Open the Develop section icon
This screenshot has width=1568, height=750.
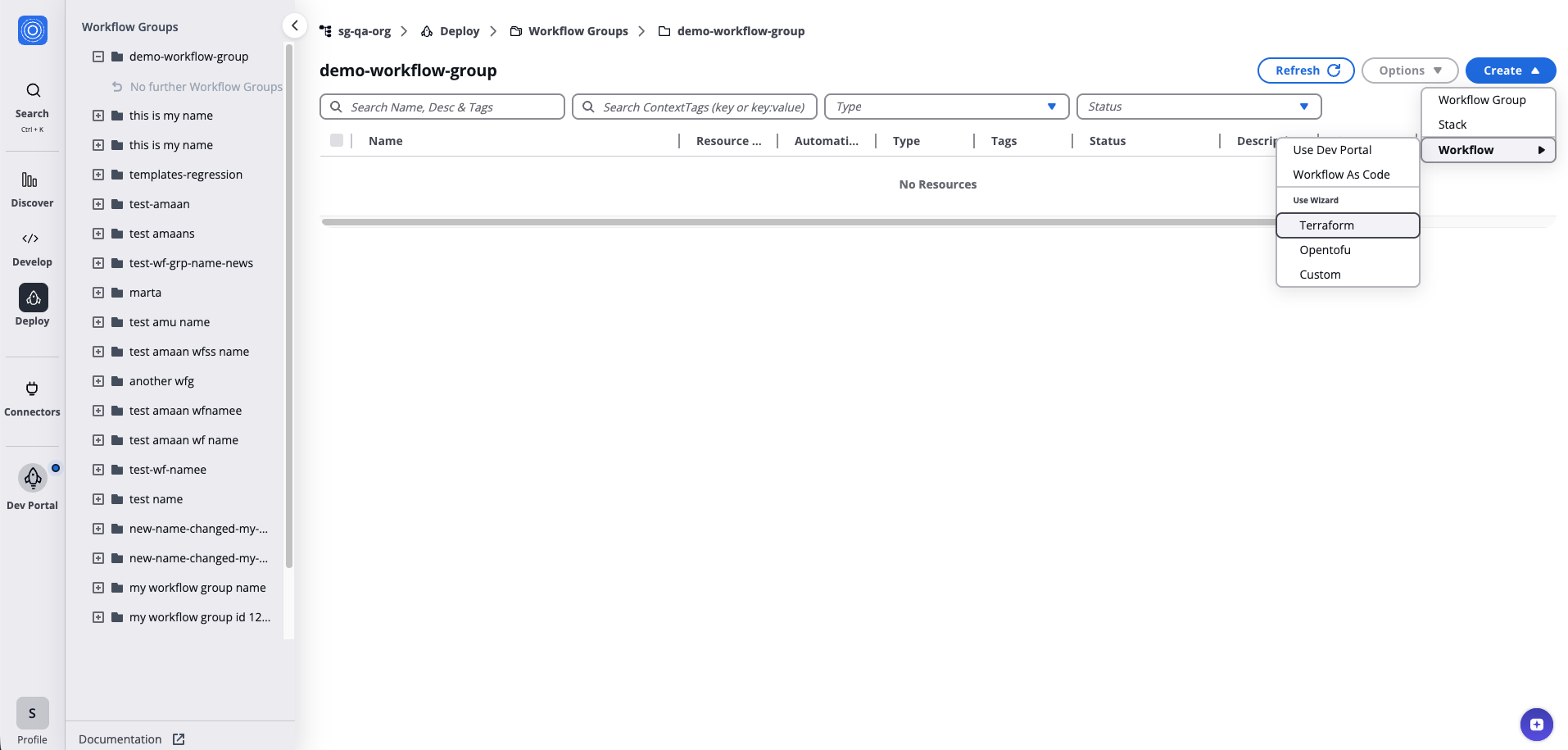tap(32, 239)
